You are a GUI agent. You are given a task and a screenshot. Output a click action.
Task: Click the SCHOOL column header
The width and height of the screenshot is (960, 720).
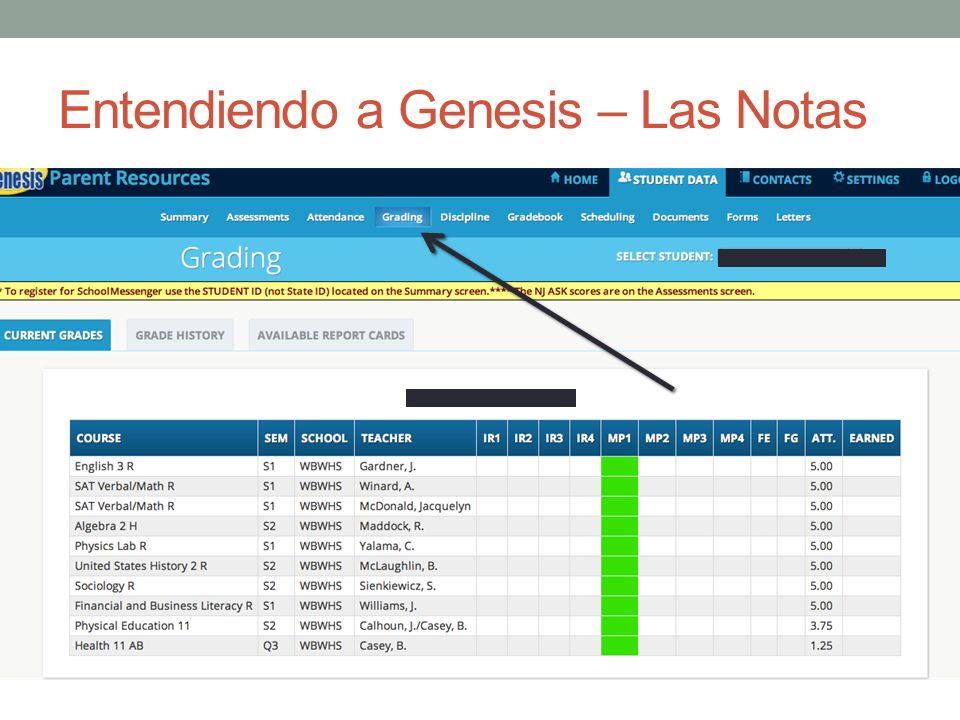point(324,438)
